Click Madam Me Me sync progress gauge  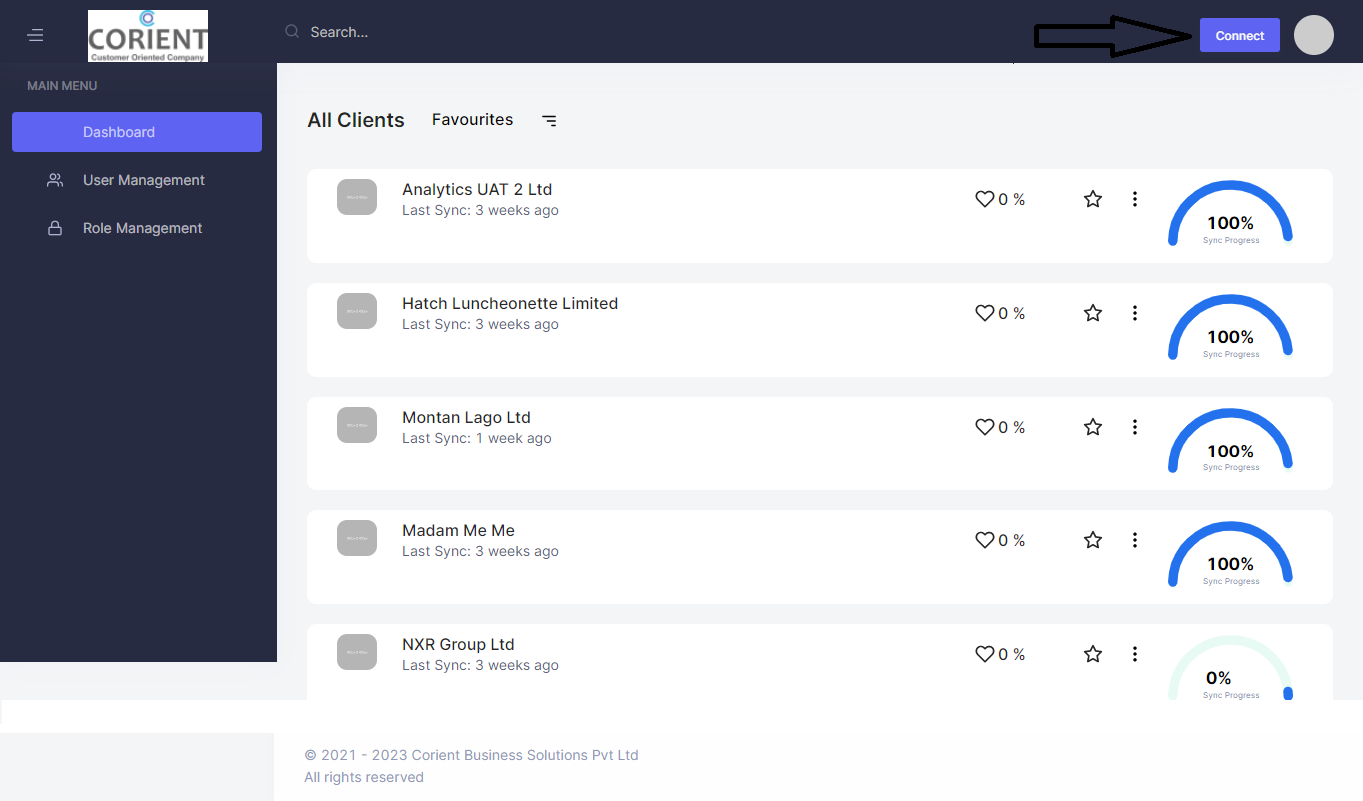[x=1230, y=553]
